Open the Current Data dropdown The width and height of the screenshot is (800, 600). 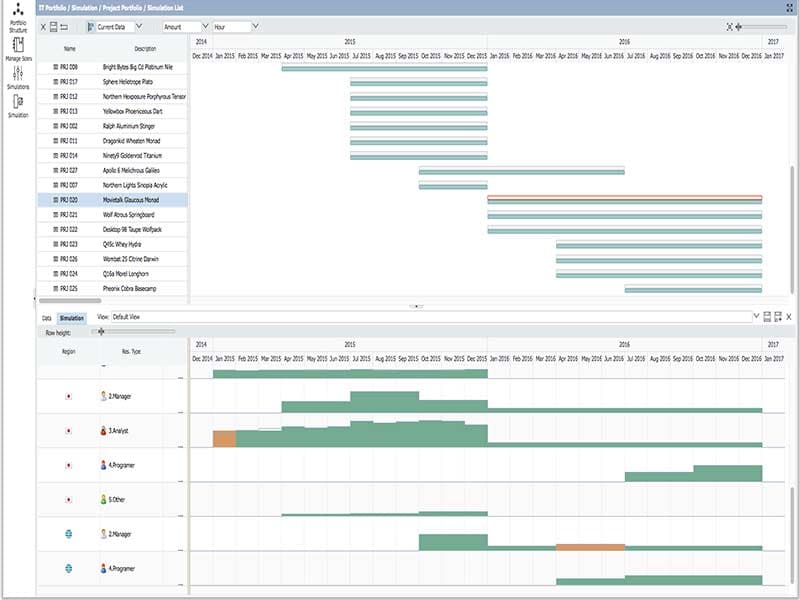click(114, 27)
